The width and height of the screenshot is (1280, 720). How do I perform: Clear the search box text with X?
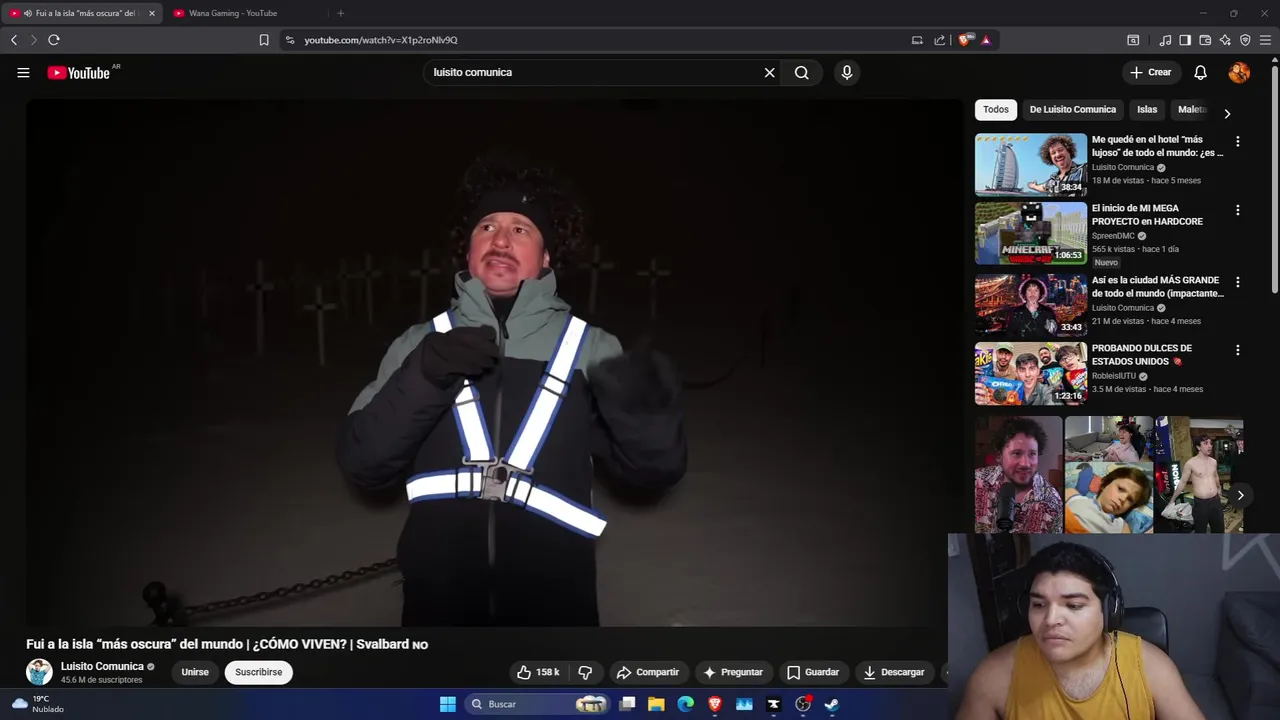coord(770,72)
